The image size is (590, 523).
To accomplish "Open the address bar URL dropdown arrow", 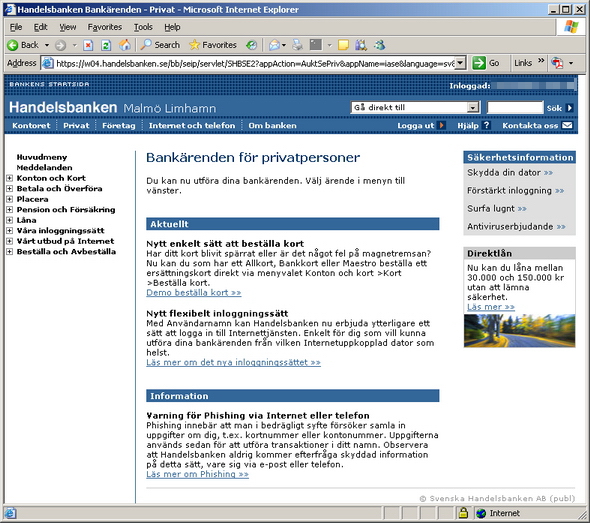I will (461, 63).
